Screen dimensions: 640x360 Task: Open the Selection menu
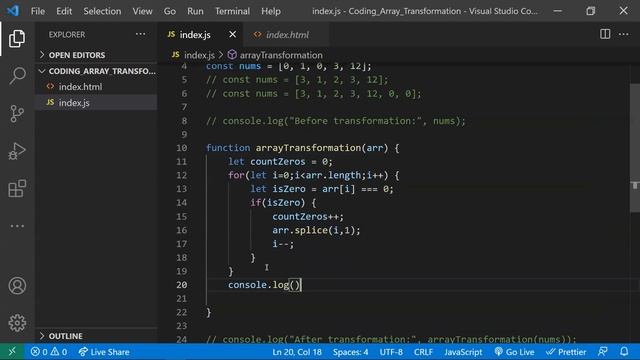(102, 11)
